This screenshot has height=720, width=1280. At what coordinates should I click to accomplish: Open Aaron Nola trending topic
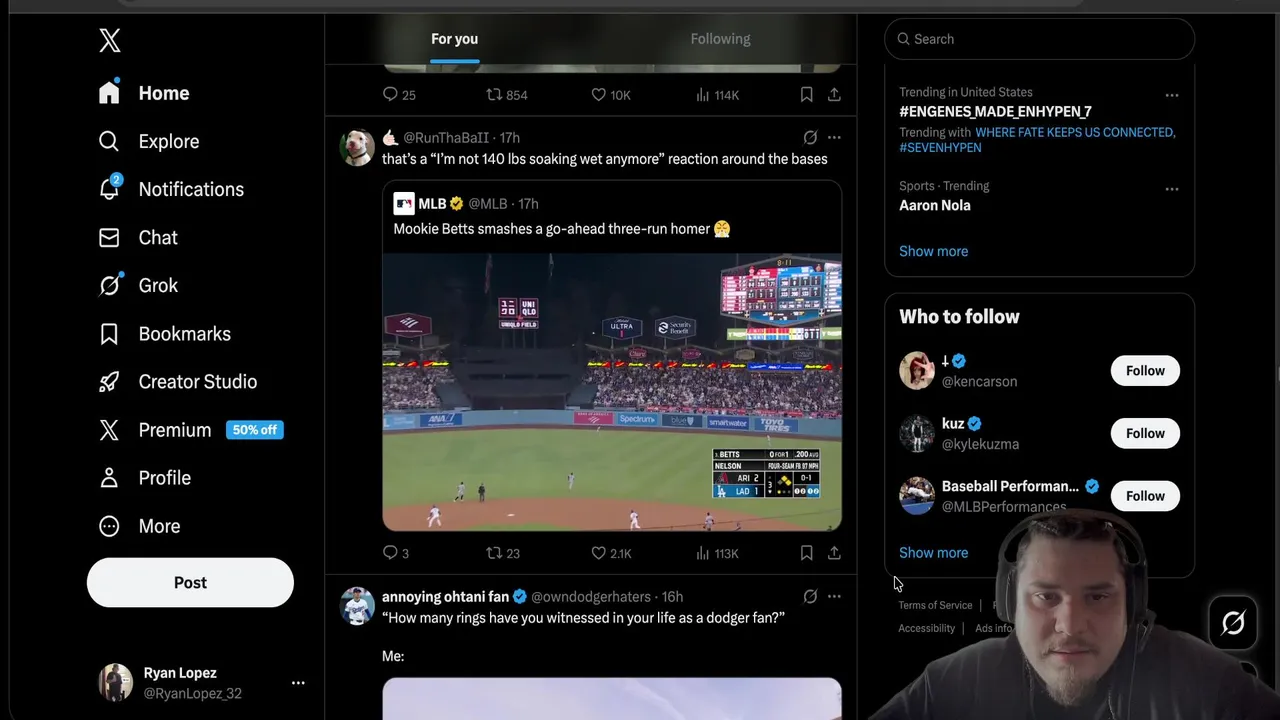click(935, 205)
